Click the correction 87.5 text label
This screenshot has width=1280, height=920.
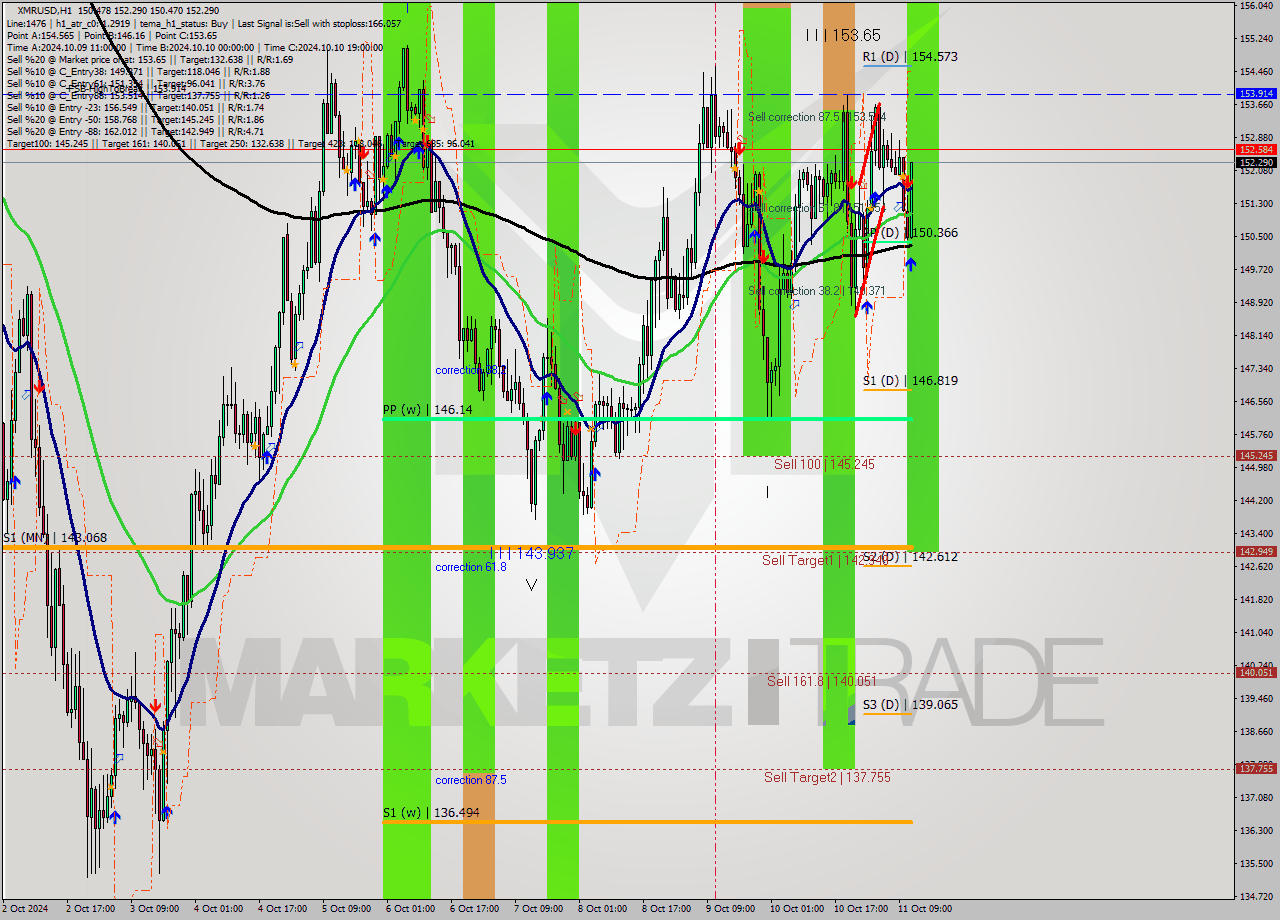click(470, 780)
